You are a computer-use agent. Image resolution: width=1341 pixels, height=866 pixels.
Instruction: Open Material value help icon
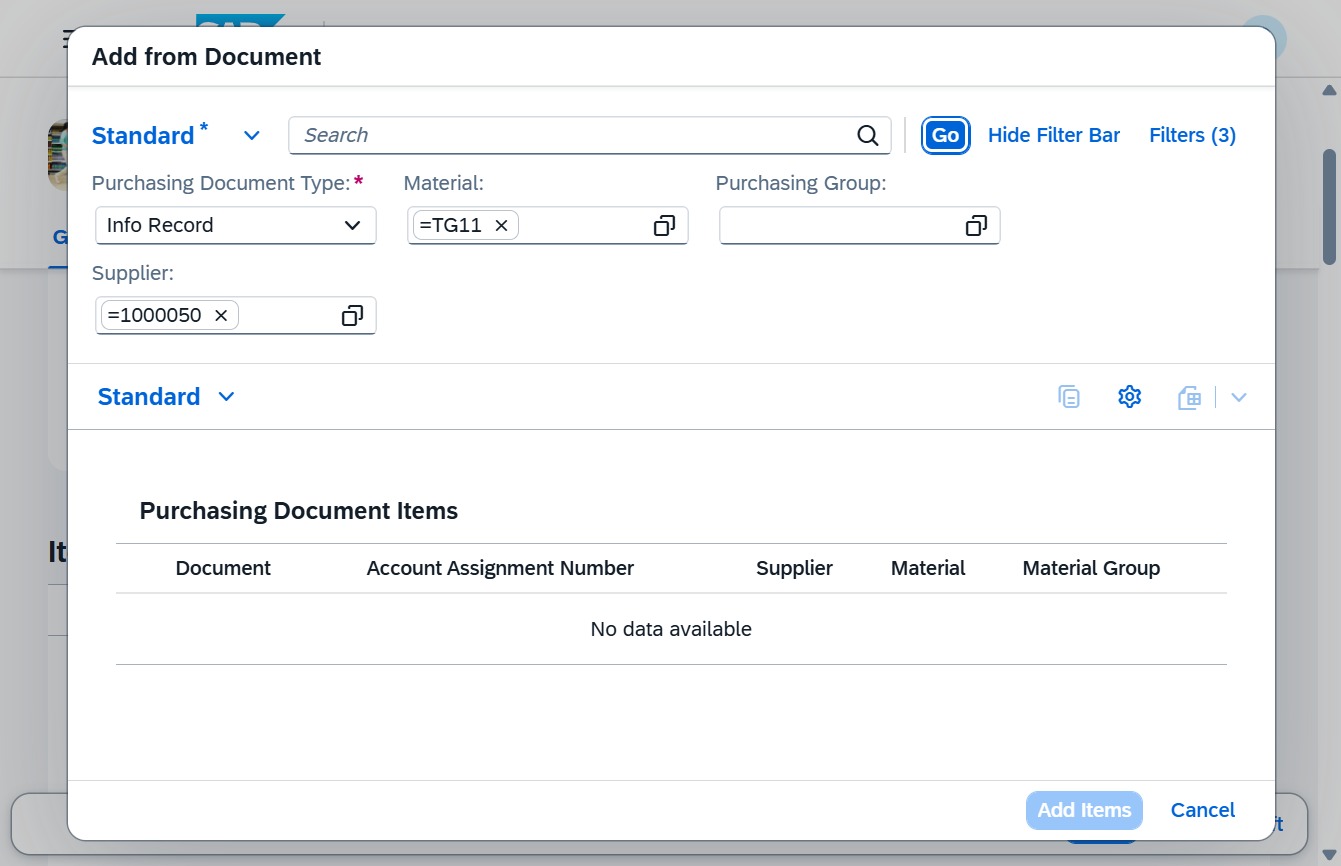click(x=664, y=226)
